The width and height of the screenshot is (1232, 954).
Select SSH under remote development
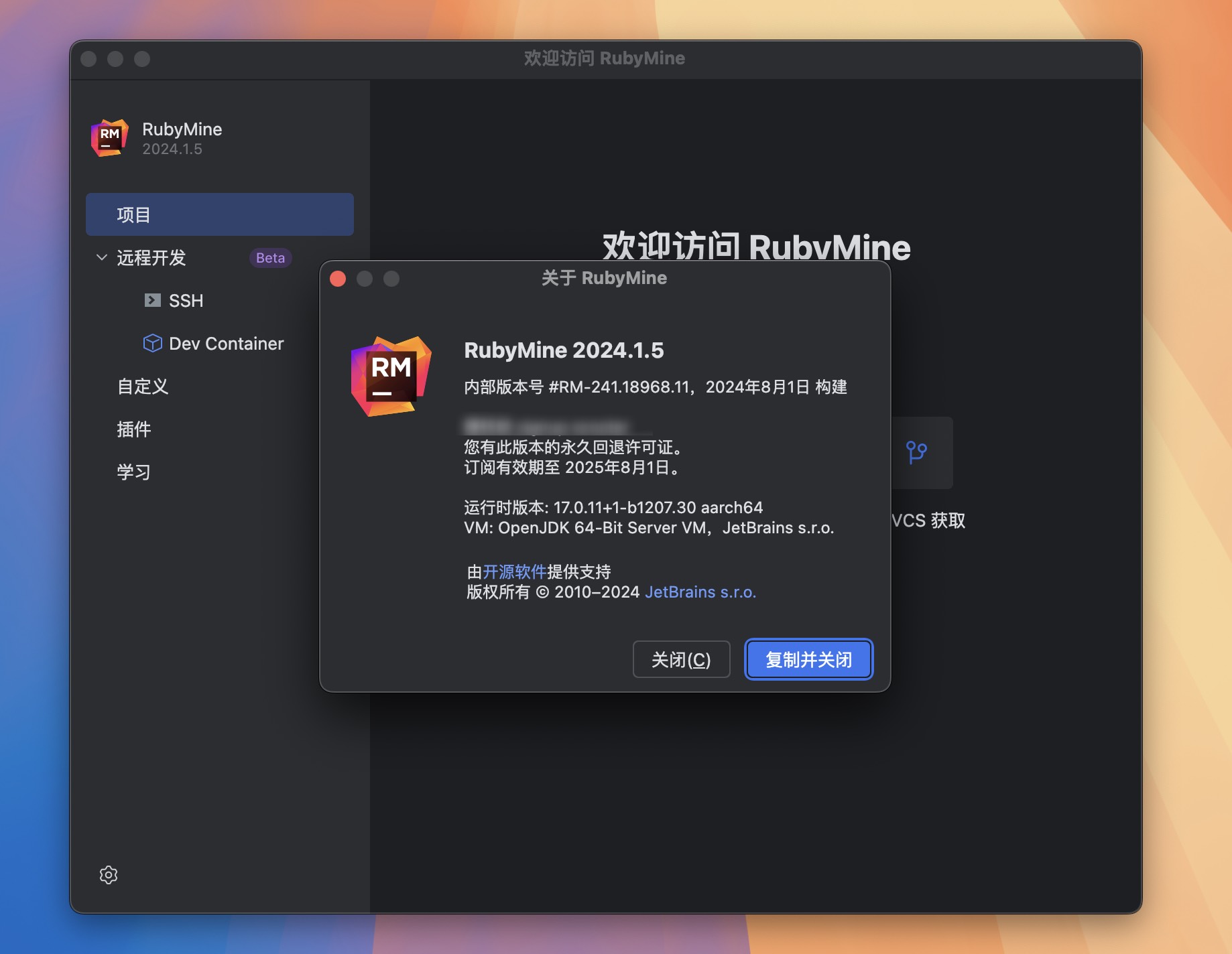tap(186, 301)
